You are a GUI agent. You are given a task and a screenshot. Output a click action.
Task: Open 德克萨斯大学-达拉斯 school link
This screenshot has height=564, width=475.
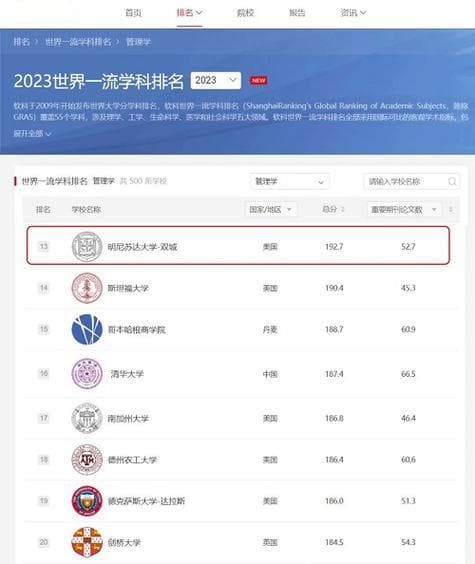point(146,501)
